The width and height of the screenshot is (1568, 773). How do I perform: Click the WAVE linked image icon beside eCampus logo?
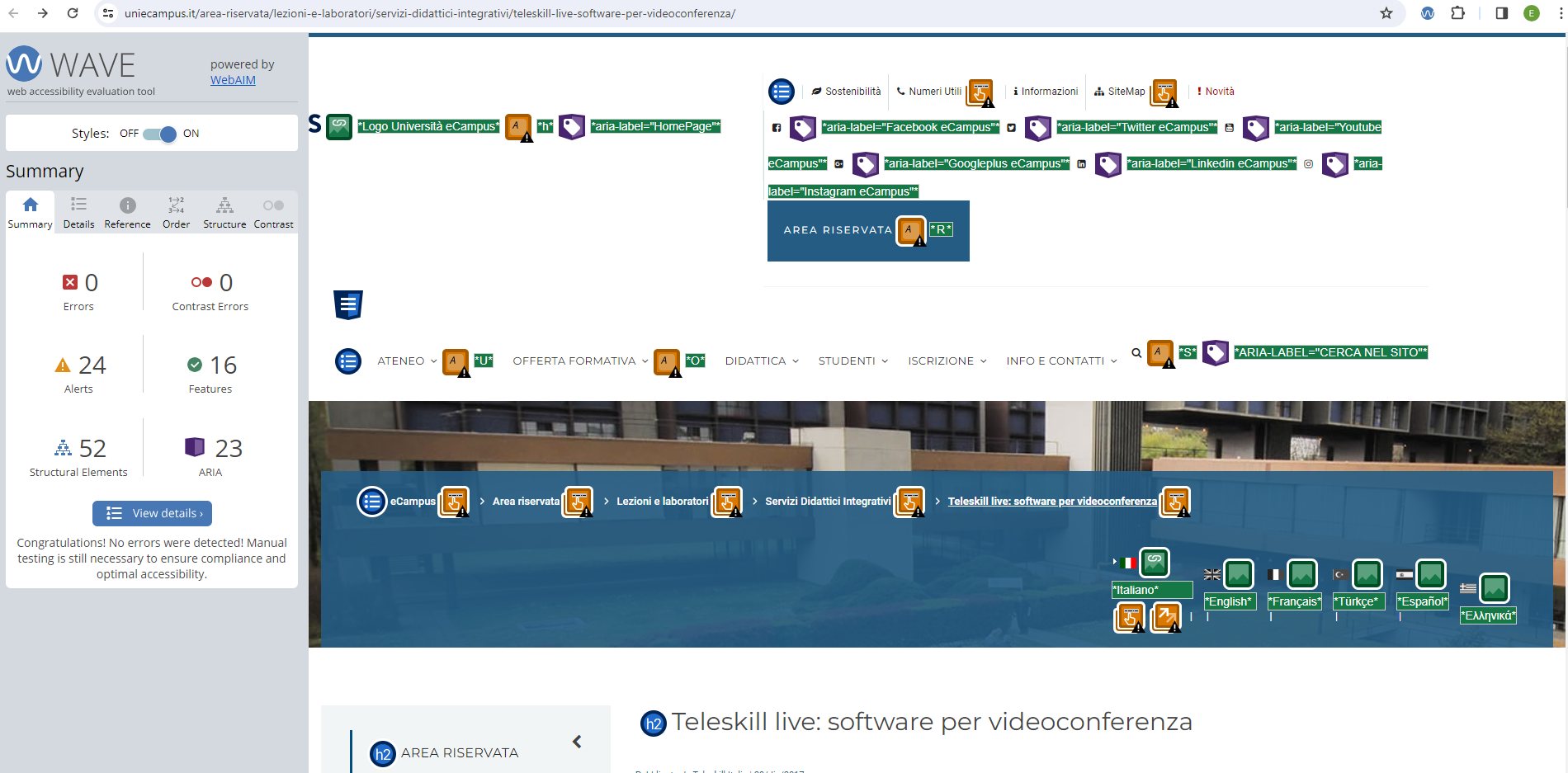click(339, 126)
